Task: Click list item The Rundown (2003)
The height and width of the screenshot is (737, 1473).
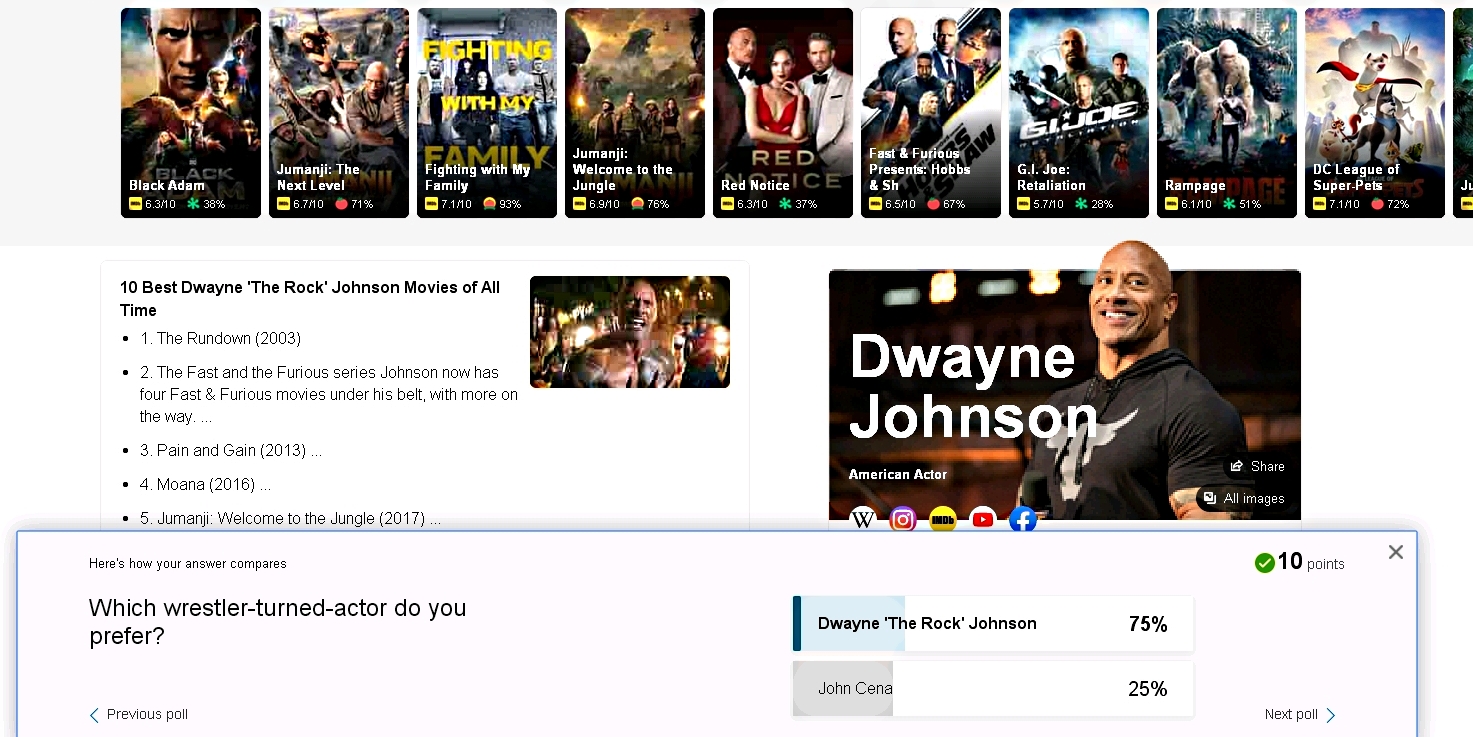Action: tap(221, 338)
